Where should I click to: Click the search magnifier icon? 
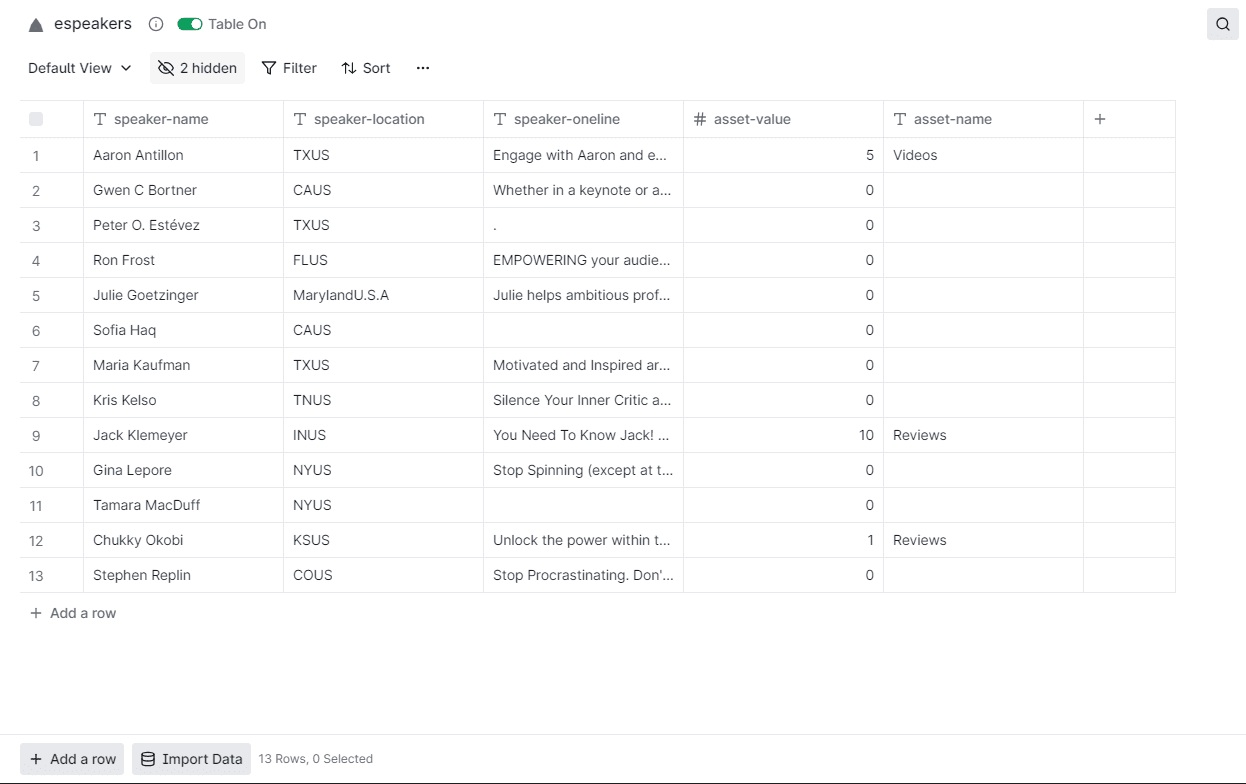click(x=1222, y=24)
